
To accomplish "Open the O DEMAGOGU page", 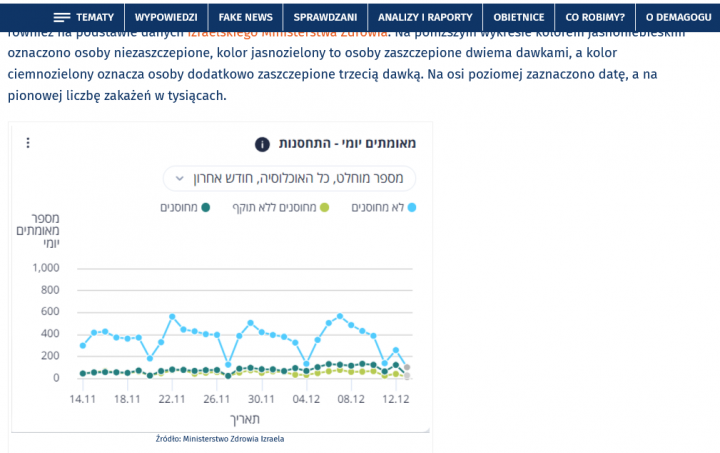I will click(677, 17).
